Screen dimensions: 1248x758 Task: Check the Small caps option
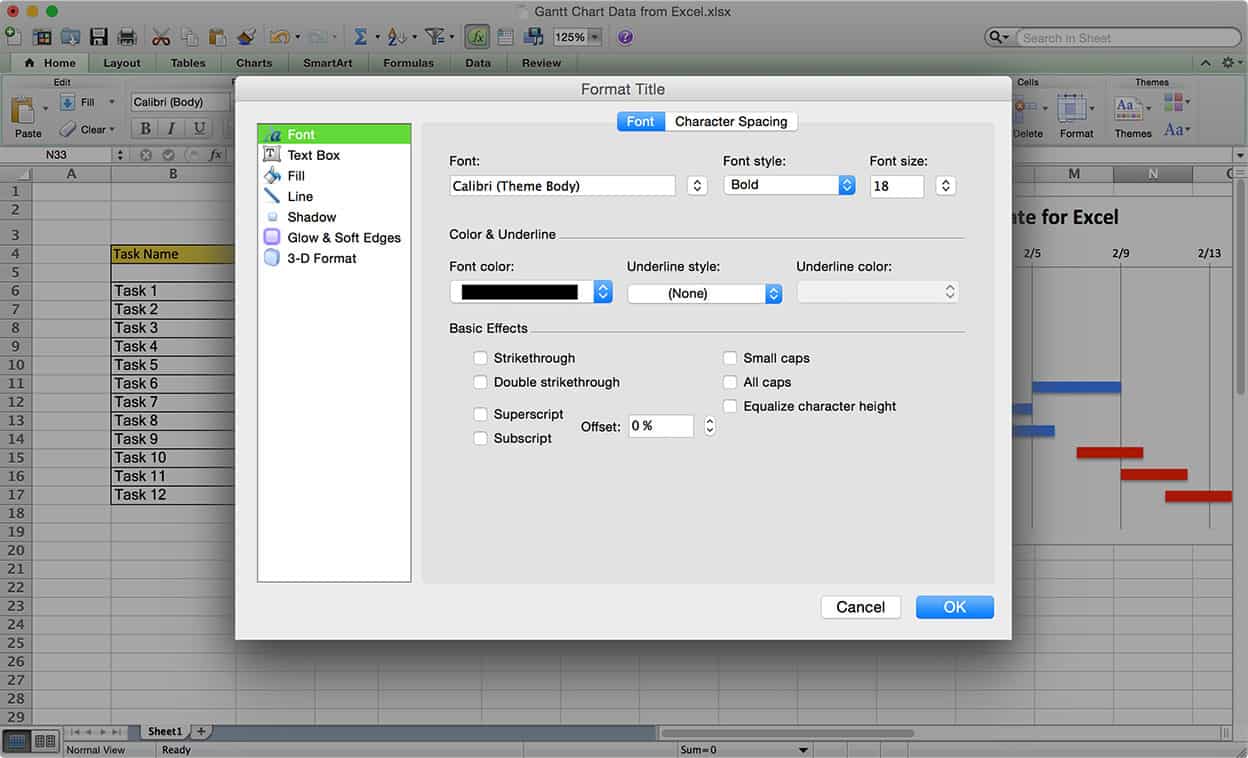731,358
